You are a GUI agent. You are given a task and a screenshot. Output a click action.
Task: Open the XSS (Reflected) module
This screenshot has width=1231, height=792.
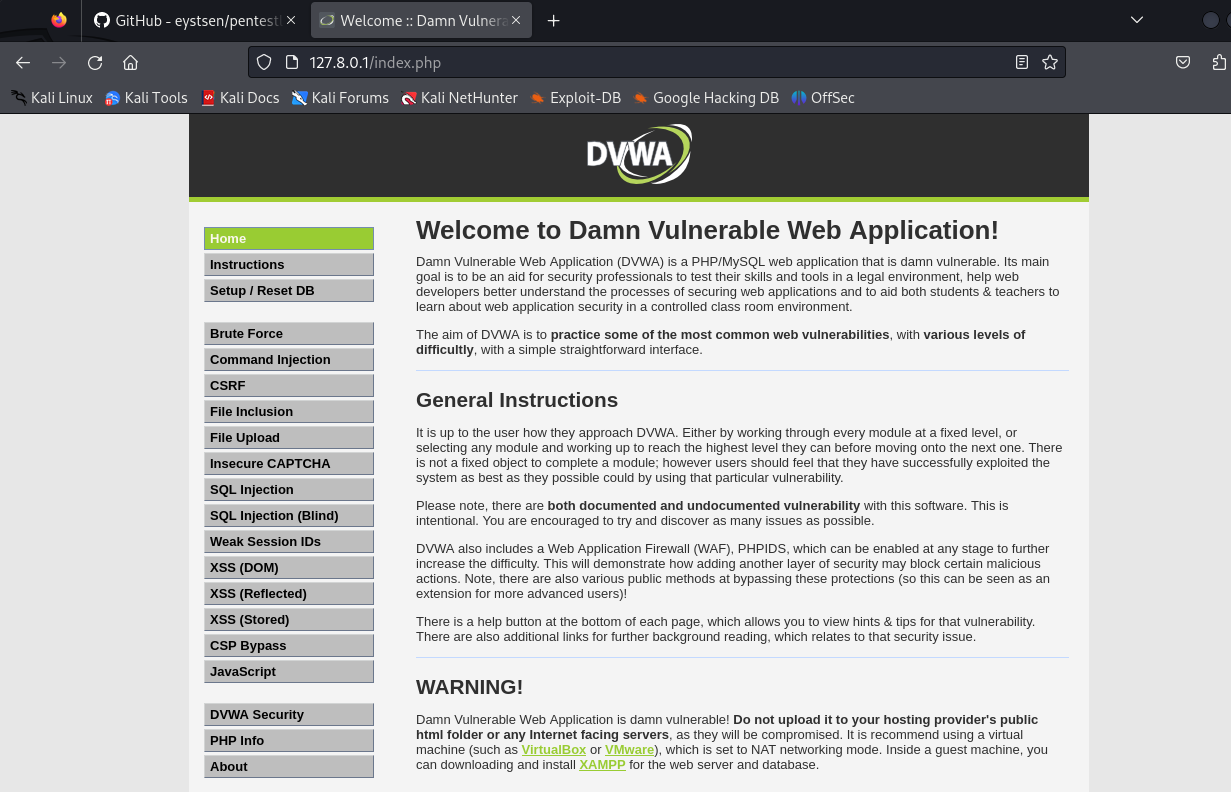tap(289, 594)
